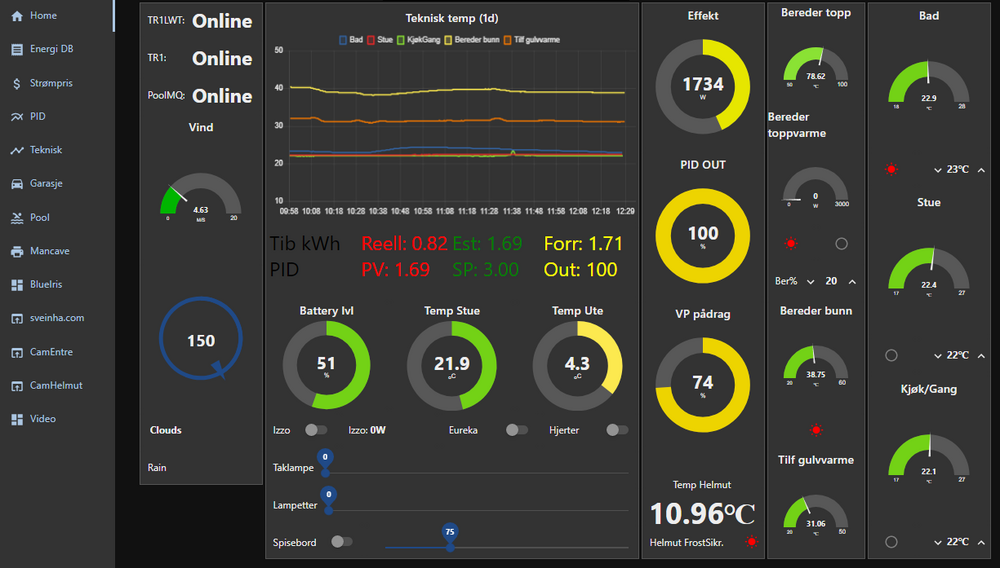Click the Teknisk trend line icon
The width and height of the screenshot is (1000, 568).
click(17, 150)
